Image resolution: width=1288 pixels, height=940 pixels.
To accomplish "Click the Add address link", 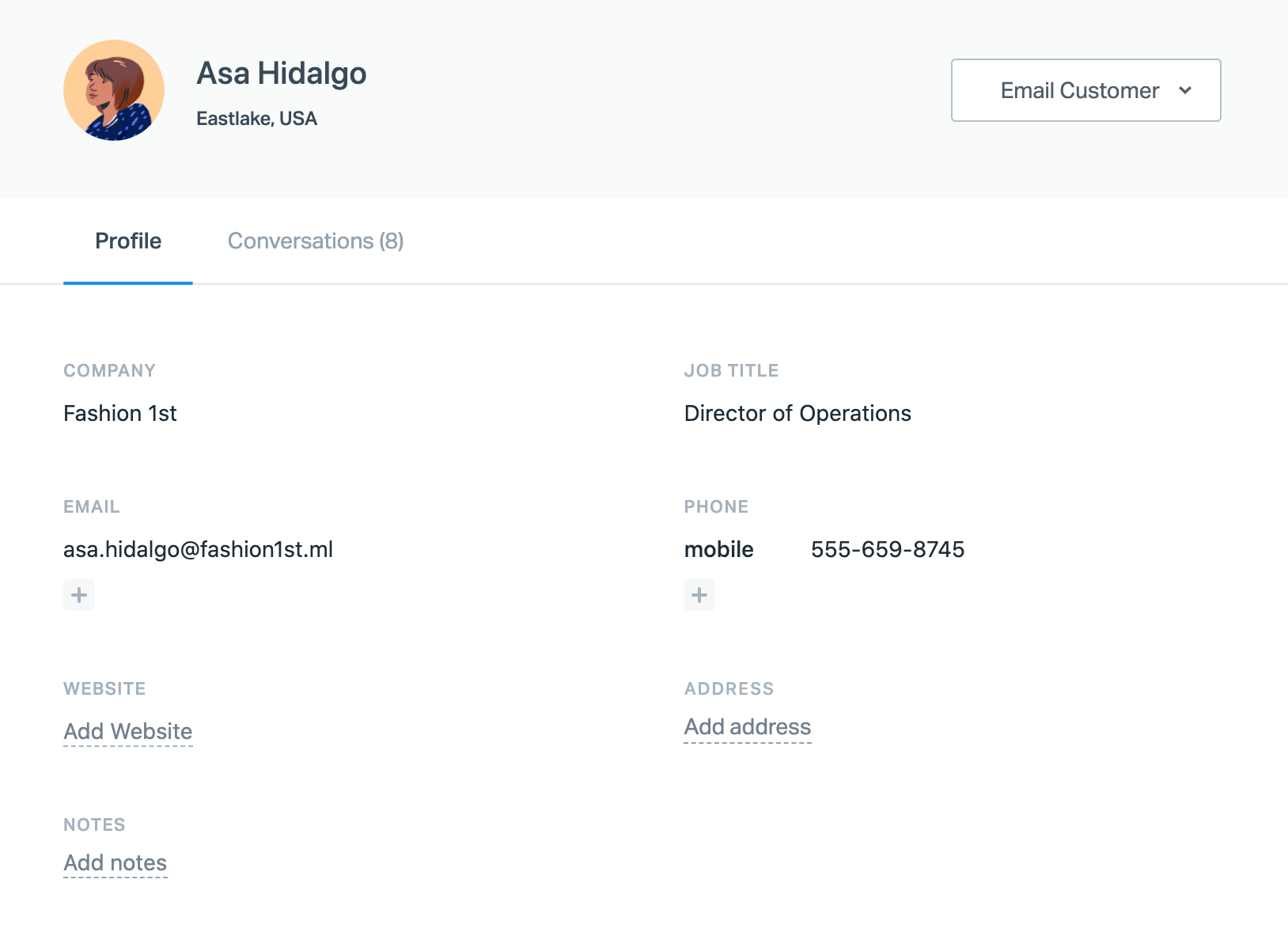I will tap(748, 727).
